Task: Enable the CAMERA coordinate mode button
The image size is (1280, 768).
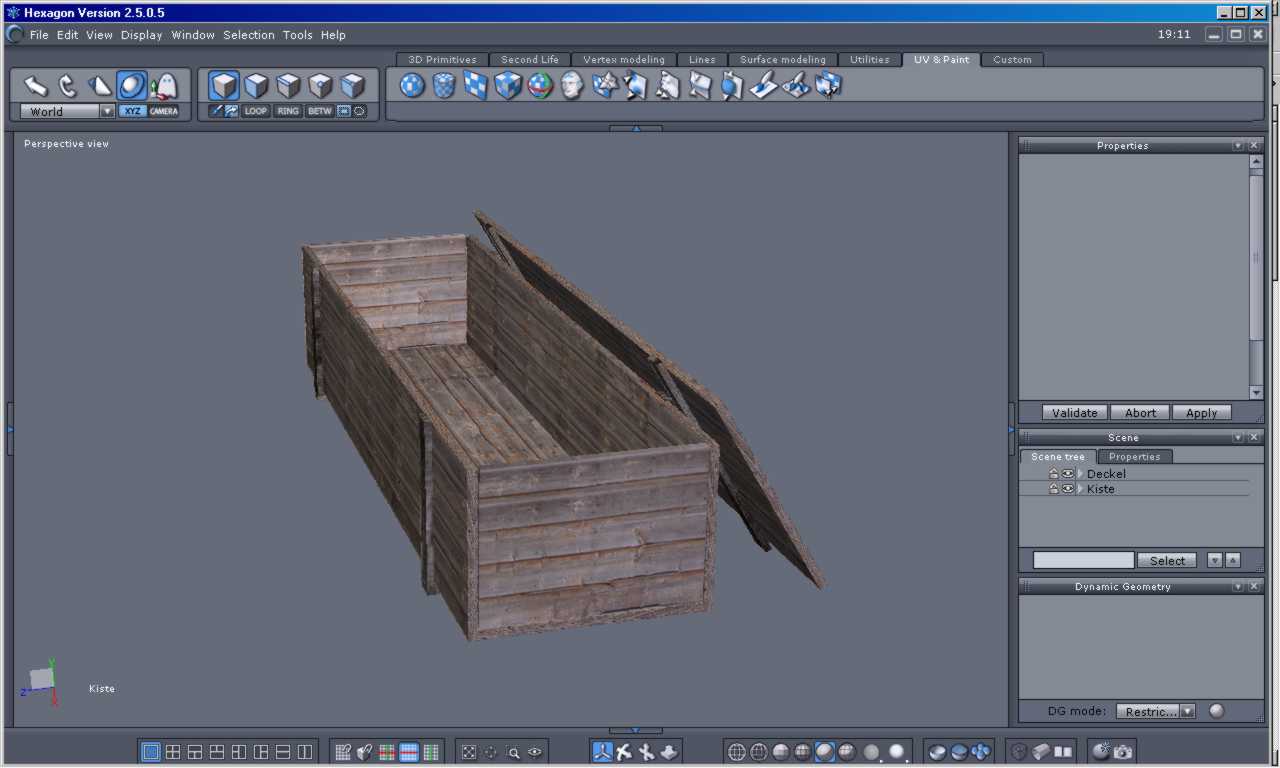Action: (163, 111)
